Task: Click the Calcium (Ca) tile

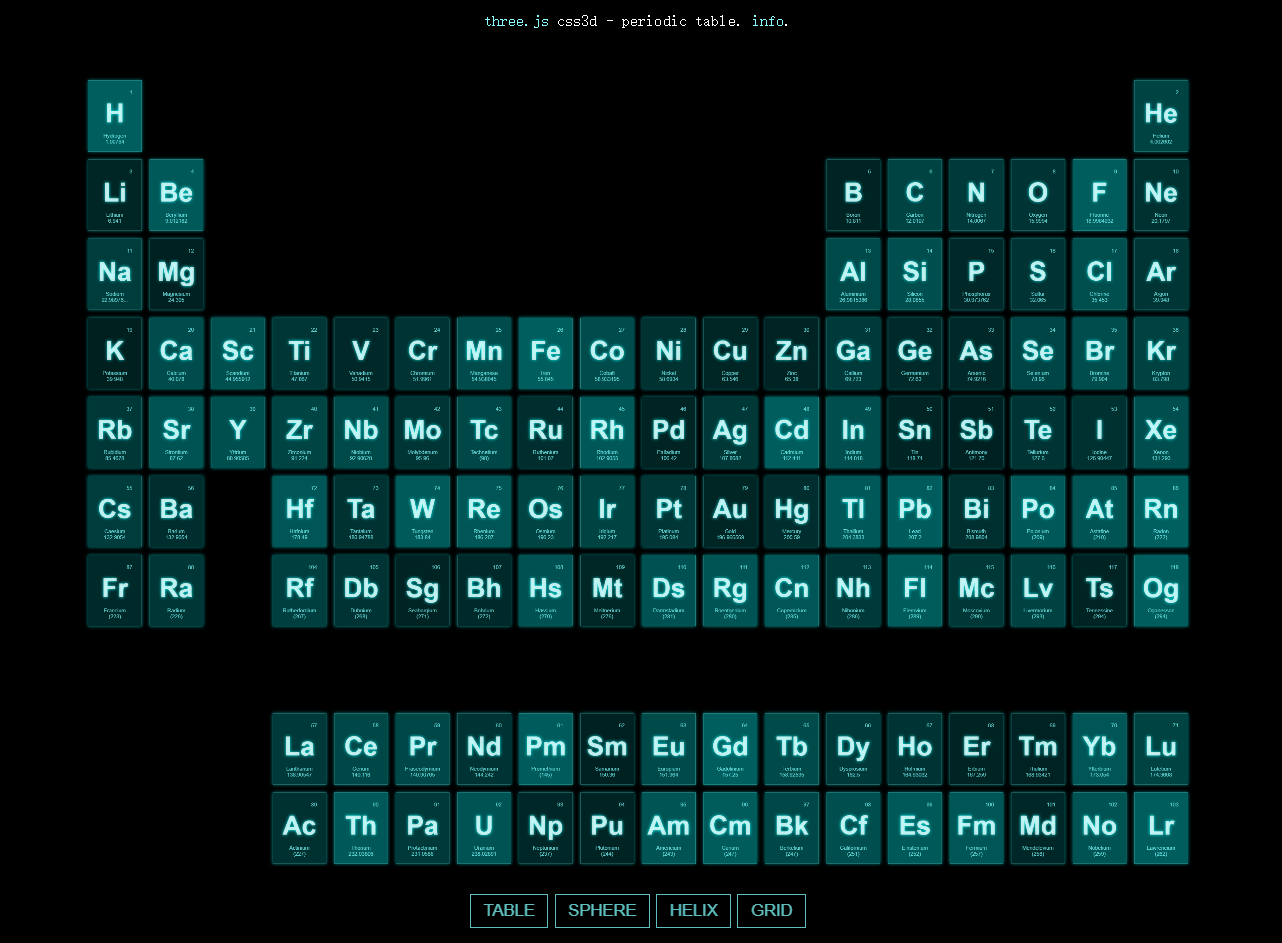Action: (176, 353)
